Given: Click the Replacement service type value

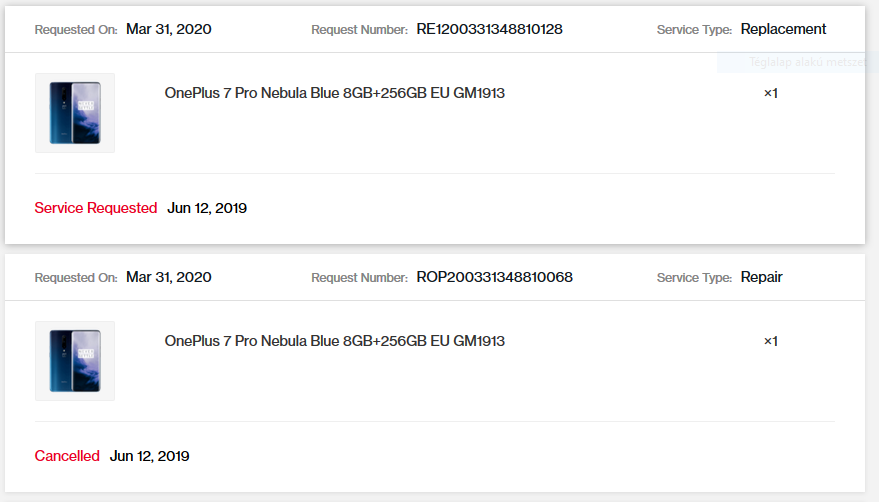Looking at the screenshot, I should pos(783,29).
